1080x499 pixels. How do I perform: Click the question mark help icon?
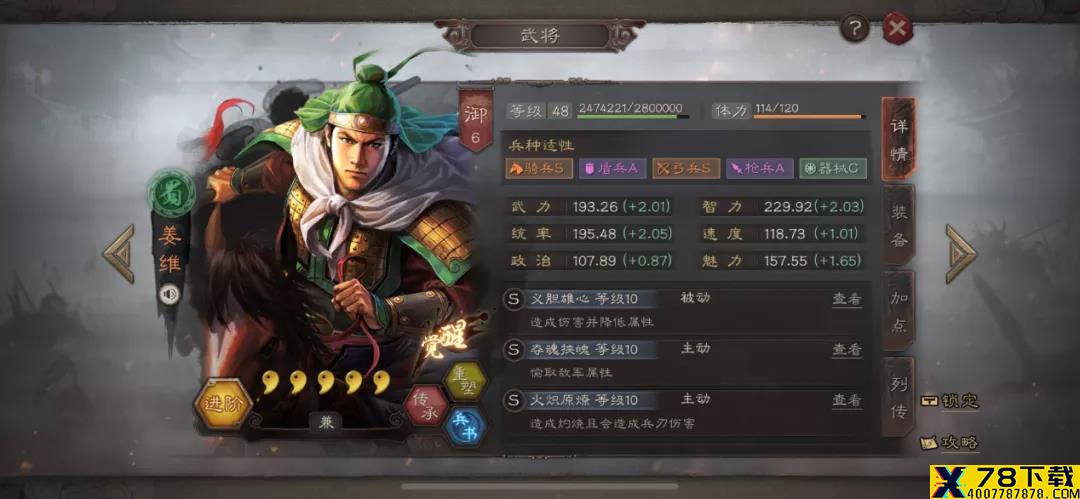[855, 28]
